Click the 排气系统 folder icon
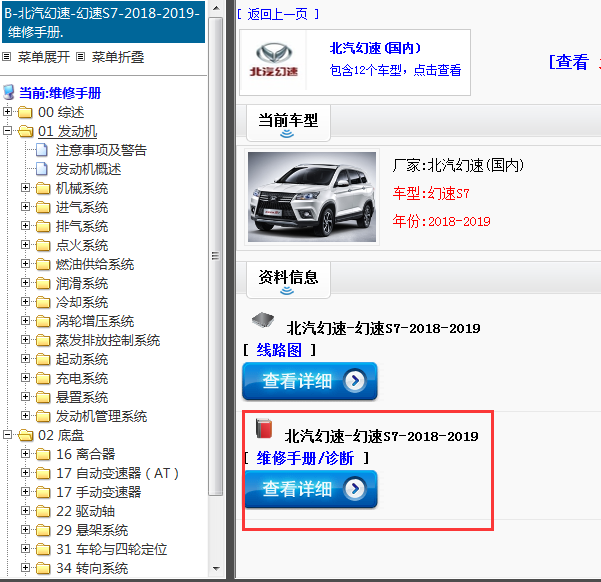The height and width of the screenshot is (582, 601). coord(43,226)
